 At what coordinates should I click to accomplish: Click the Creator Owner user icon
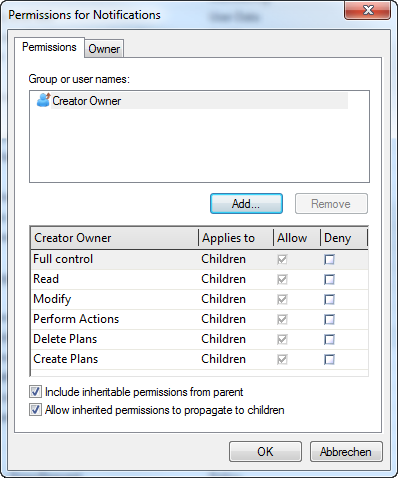[43, 100]
